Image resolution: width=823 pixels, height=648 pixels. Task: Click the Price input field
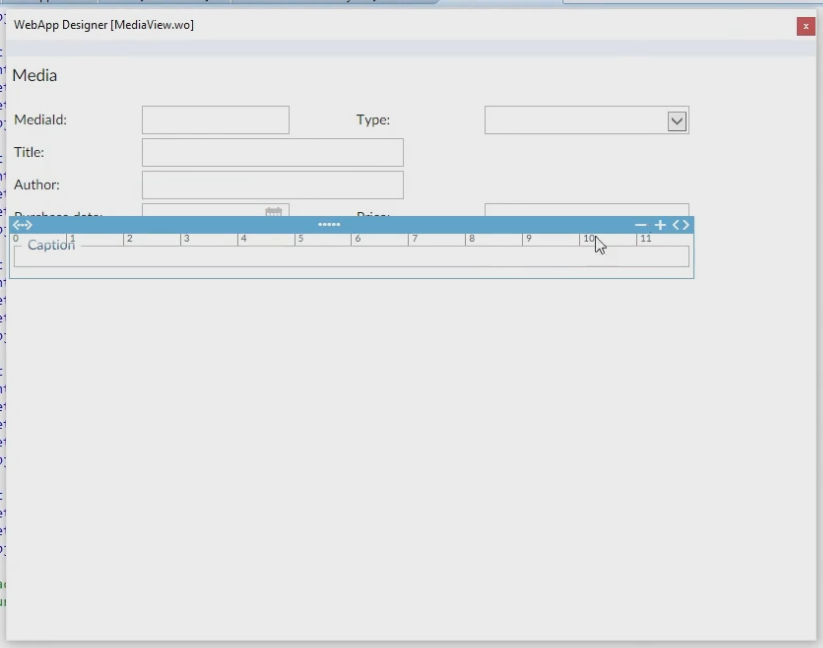click(586, 210)
